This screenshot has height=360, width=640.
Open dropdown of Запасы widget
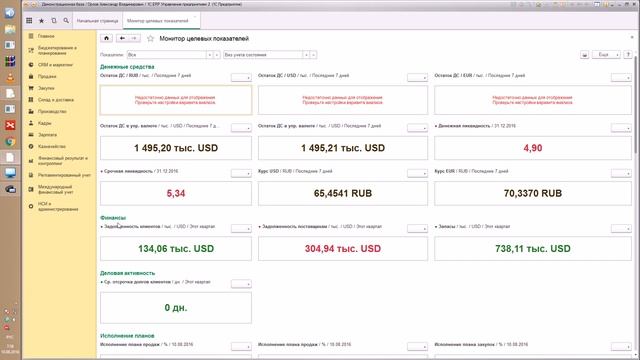[x=621, y=228]
